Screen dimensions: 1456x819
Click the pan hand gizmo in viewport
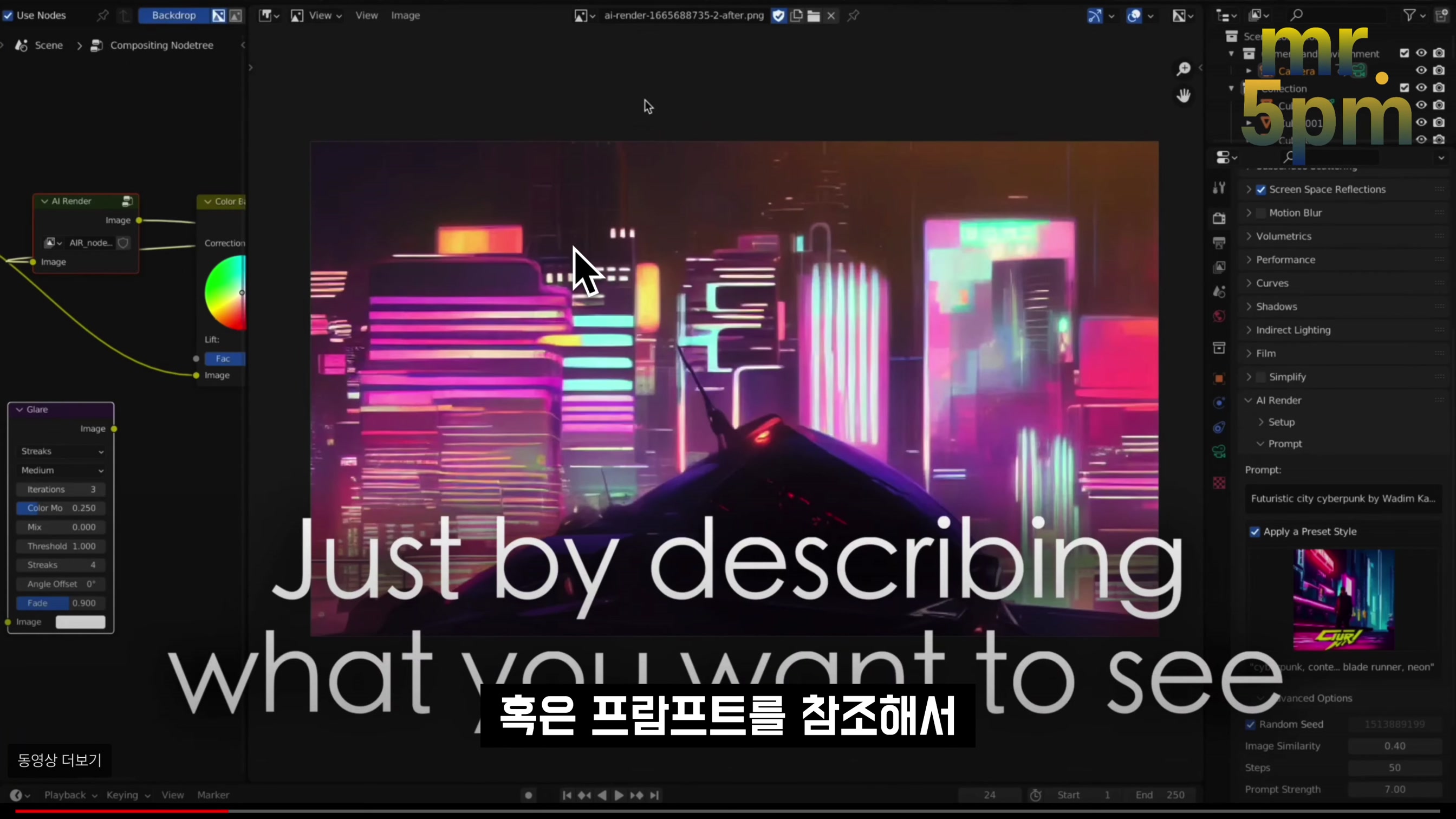pos(1183,95)
